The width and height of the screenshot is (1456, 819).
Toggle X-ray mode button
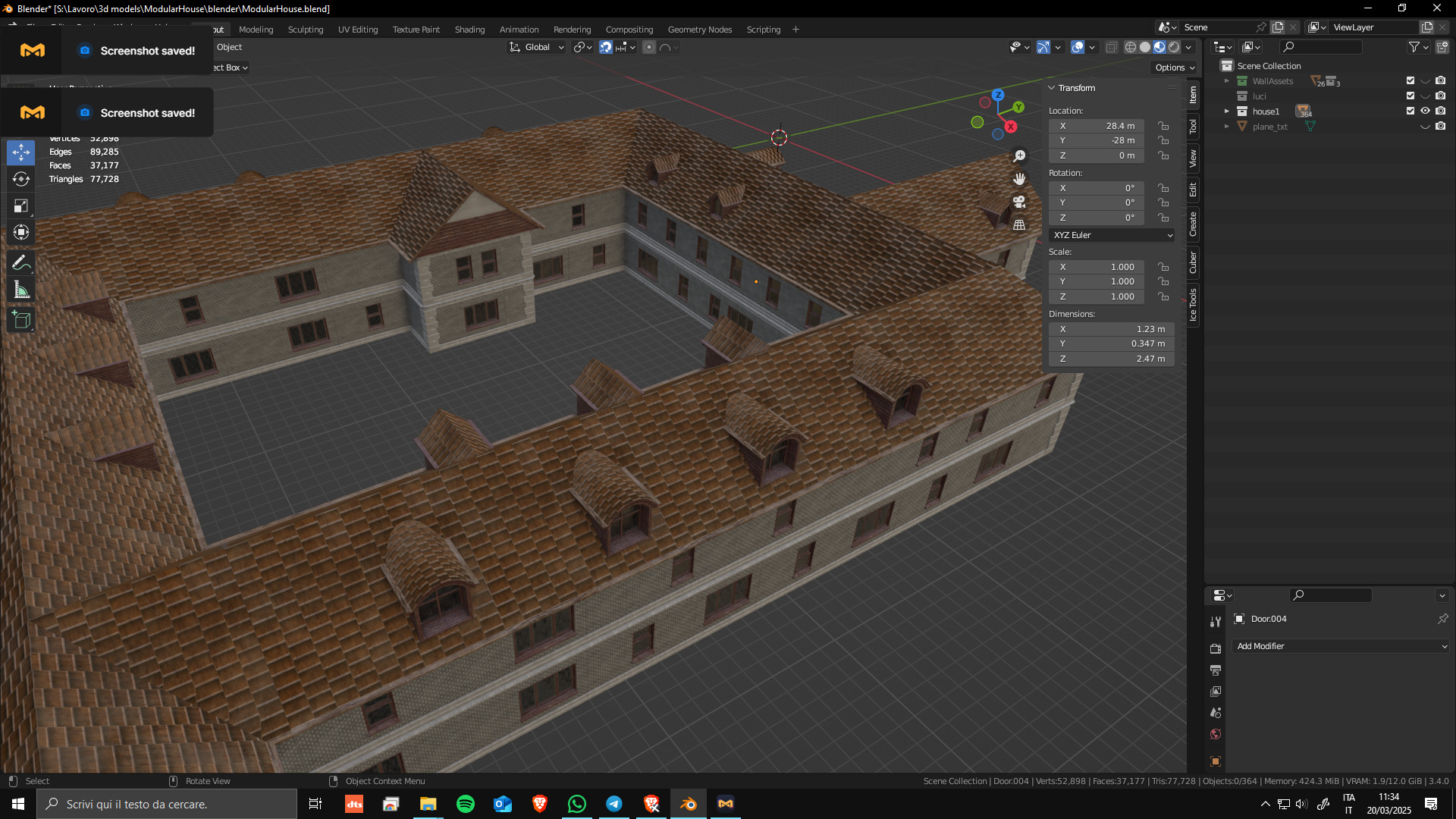pyautogui.click(x=1111, y=47)
